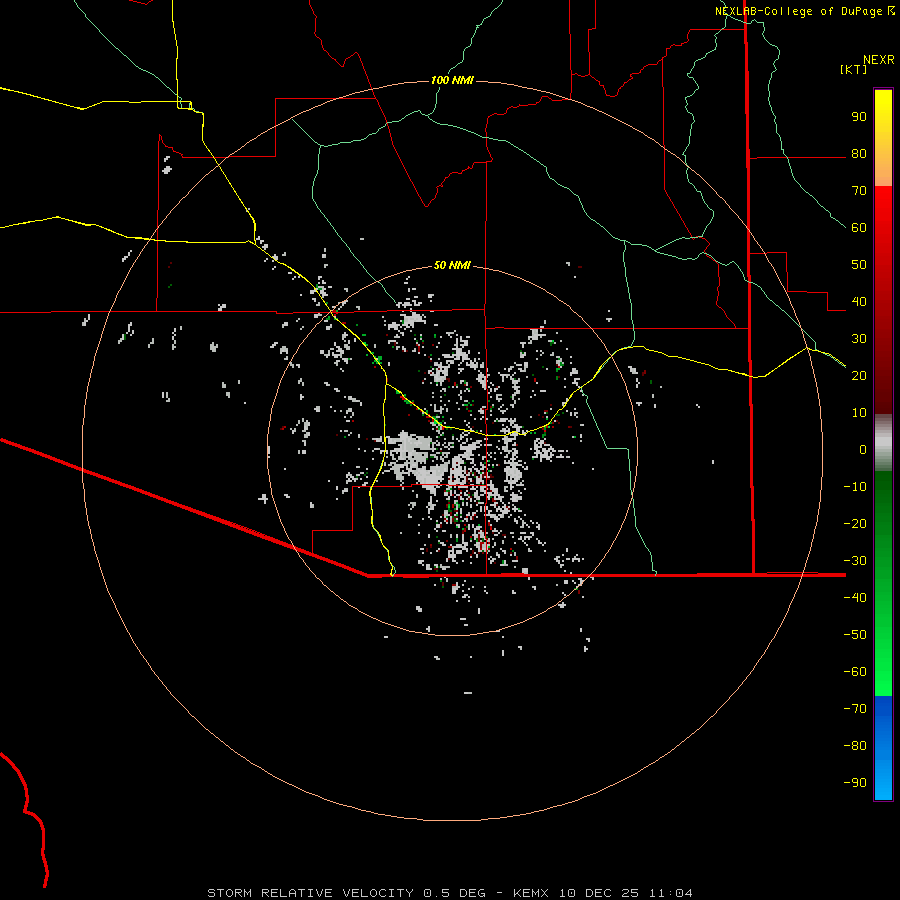
Task: Click the -20 value on velocity scale
Action: point(855,524)
